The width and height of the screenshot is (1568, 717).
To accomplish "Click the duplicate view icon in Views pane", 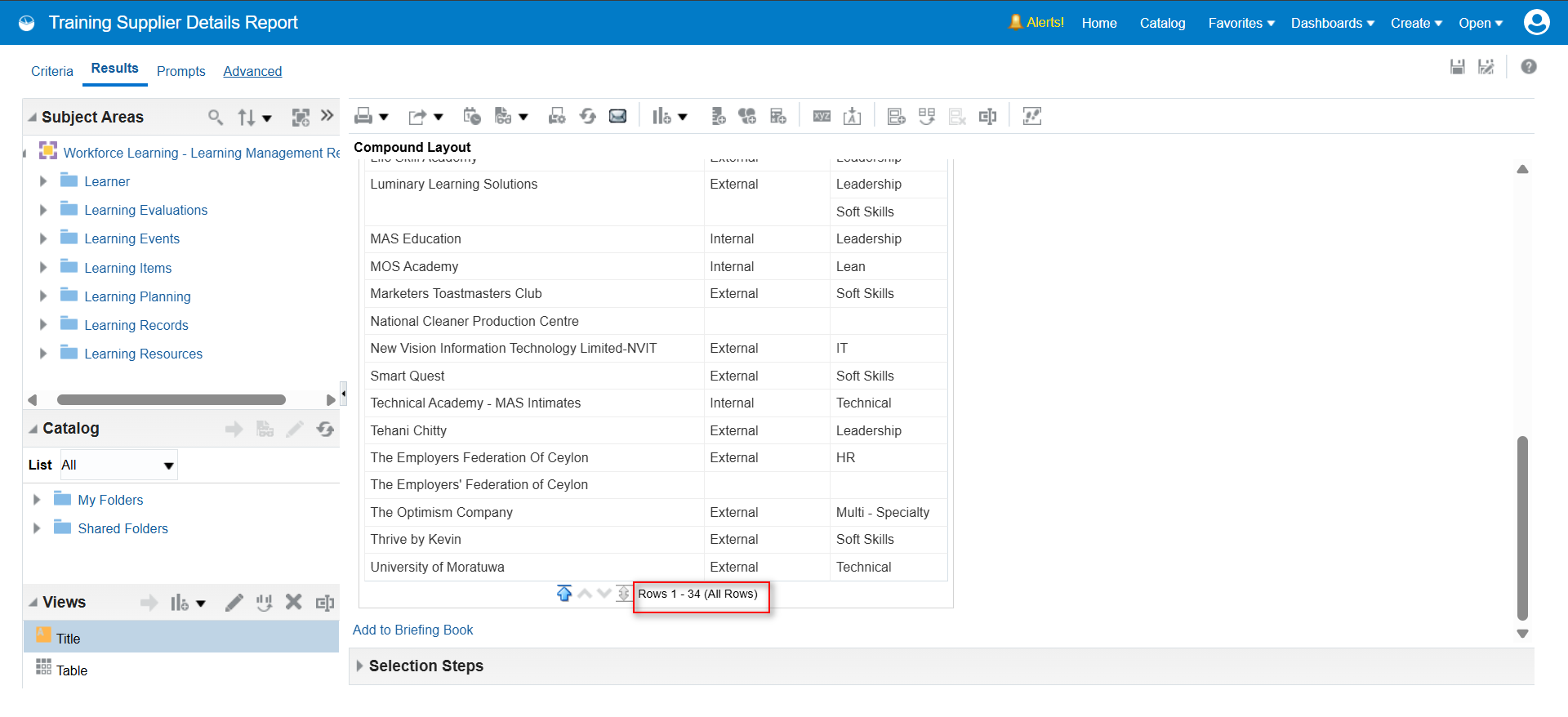I will coord(264,603).
